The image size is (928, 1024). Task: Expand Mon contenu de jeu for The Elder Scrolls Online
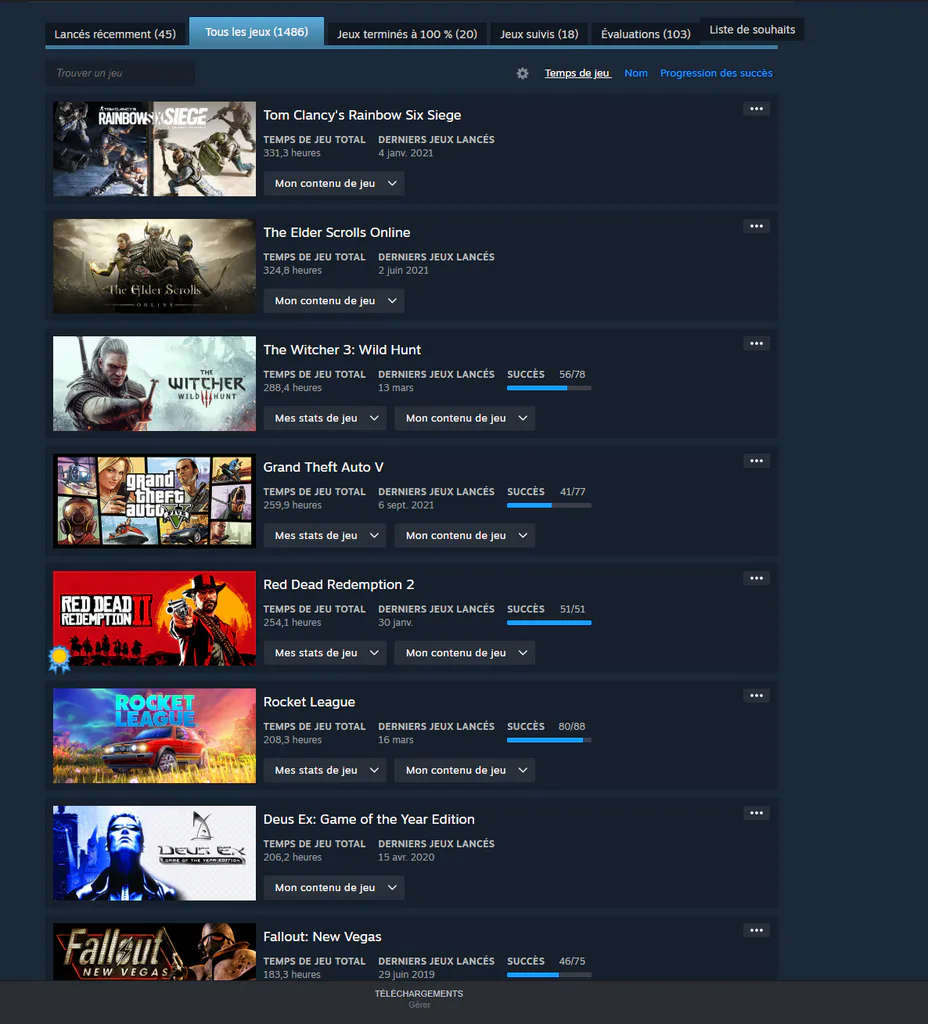pyautogui.click(x=334, y=301)
